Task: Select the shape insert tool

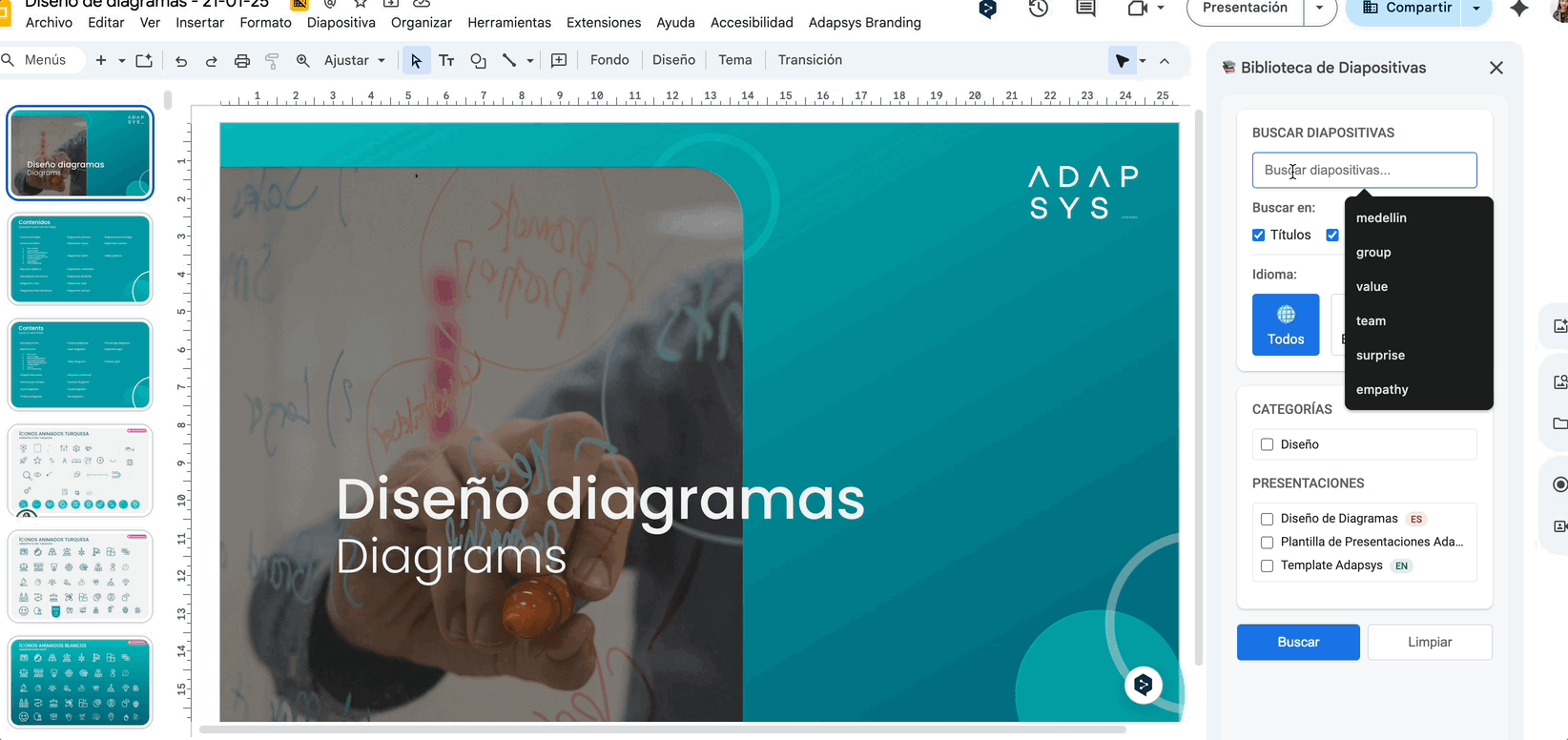Action: tap(478, 61)
